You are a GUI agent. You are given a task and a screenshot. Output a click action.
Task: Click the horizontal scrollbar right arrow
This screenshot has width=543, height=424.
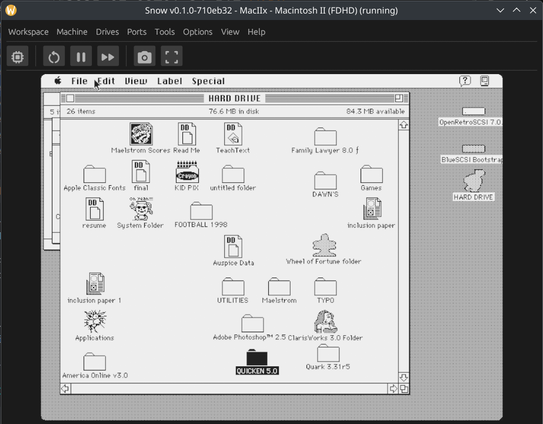(x=393, y=389)
